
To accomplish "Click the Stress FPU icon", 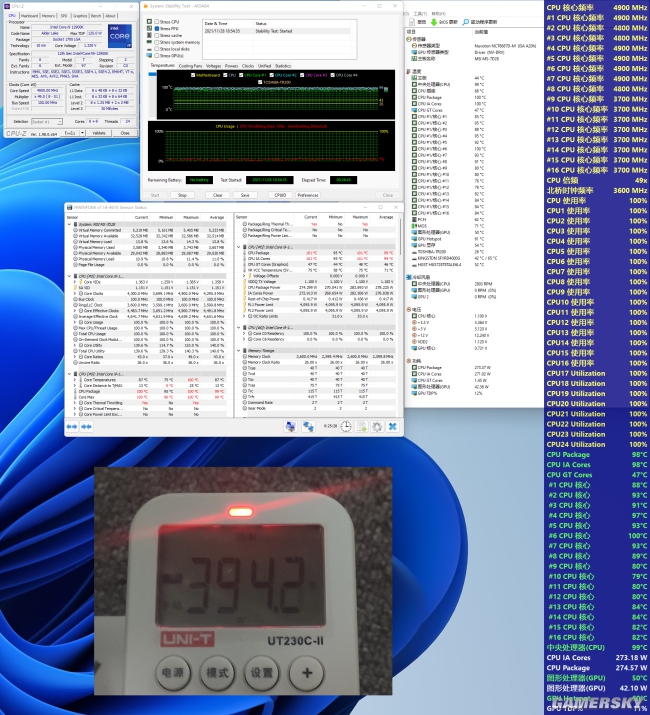I will pos(149,28).
